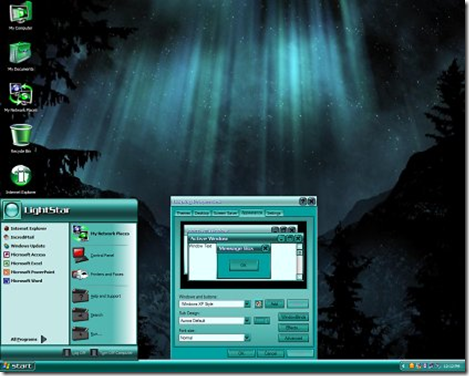This screenshot has width=469, height=376.
Task: Open the Recycle Bin desktop icon
Action: 21,138
